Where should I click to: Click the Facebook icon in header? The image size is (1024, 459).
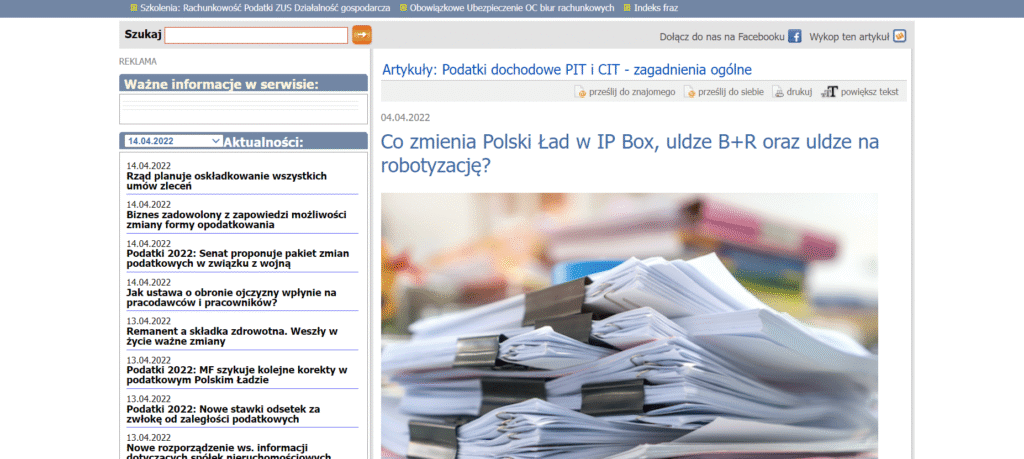point(795,36)
